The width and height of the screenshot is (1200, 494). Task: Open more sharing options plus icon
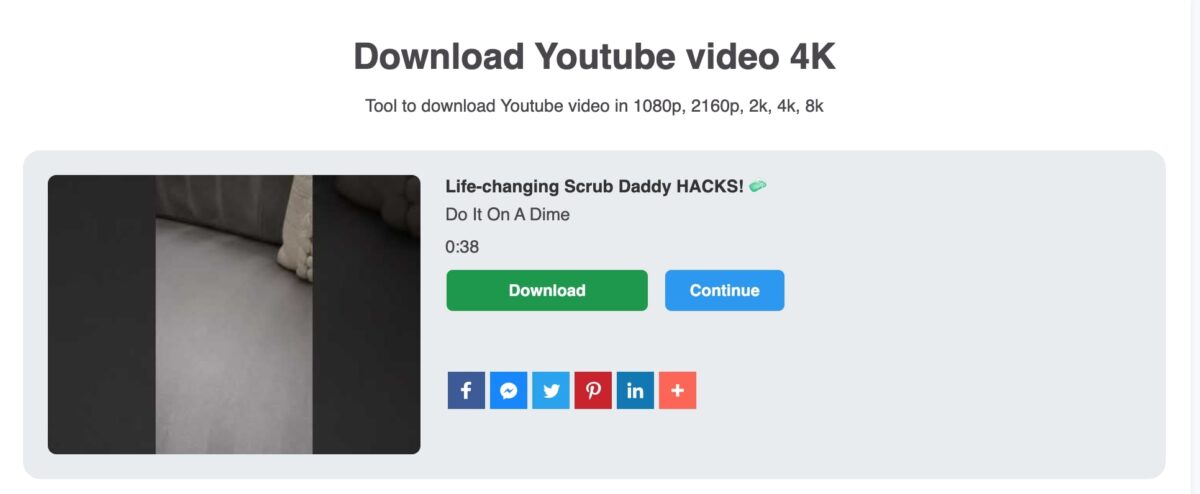point(677,391)
